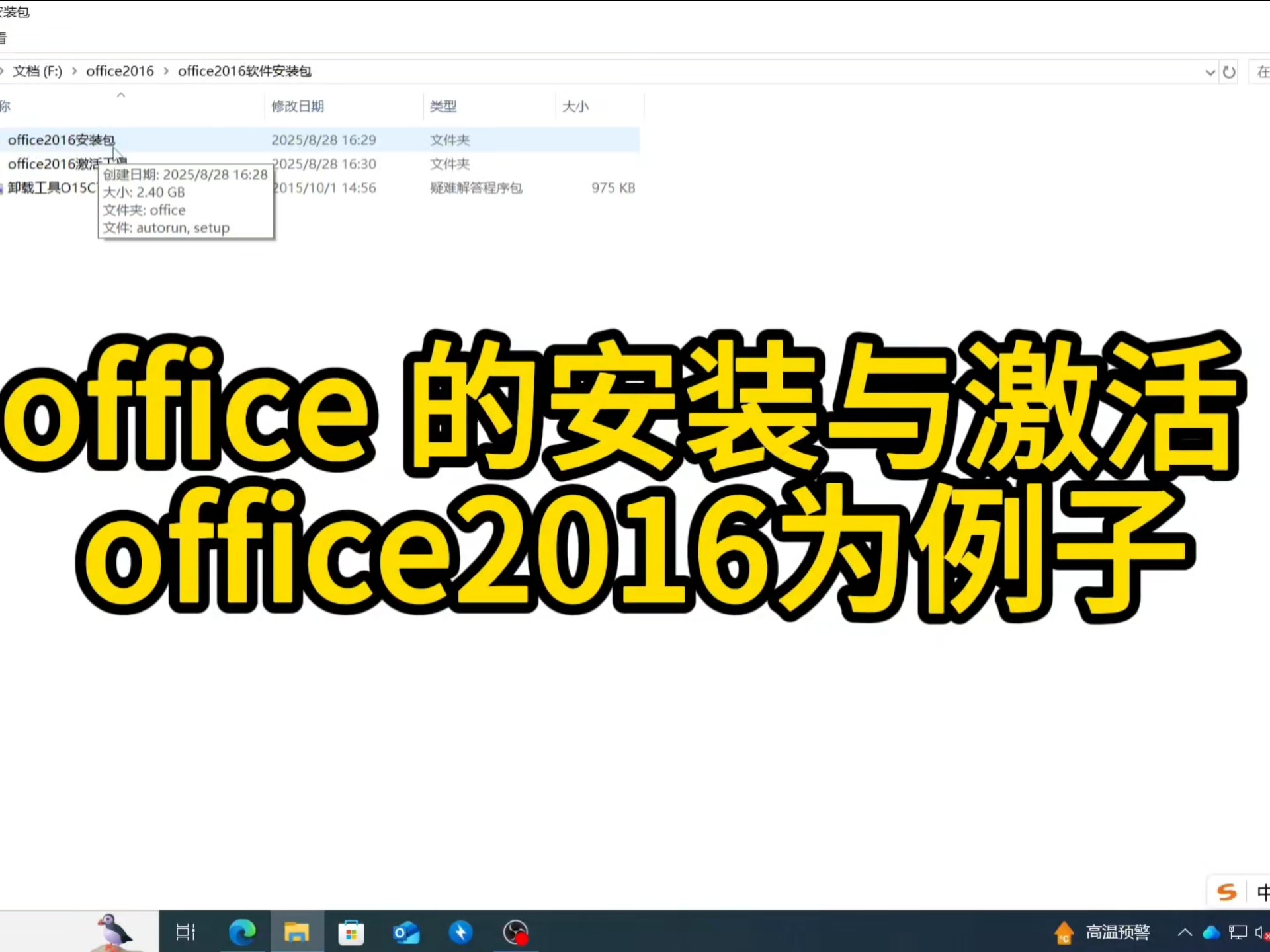Click the weather alert house icon
The height and width of the screenshot is (952, 1270).
(1064, 932)
